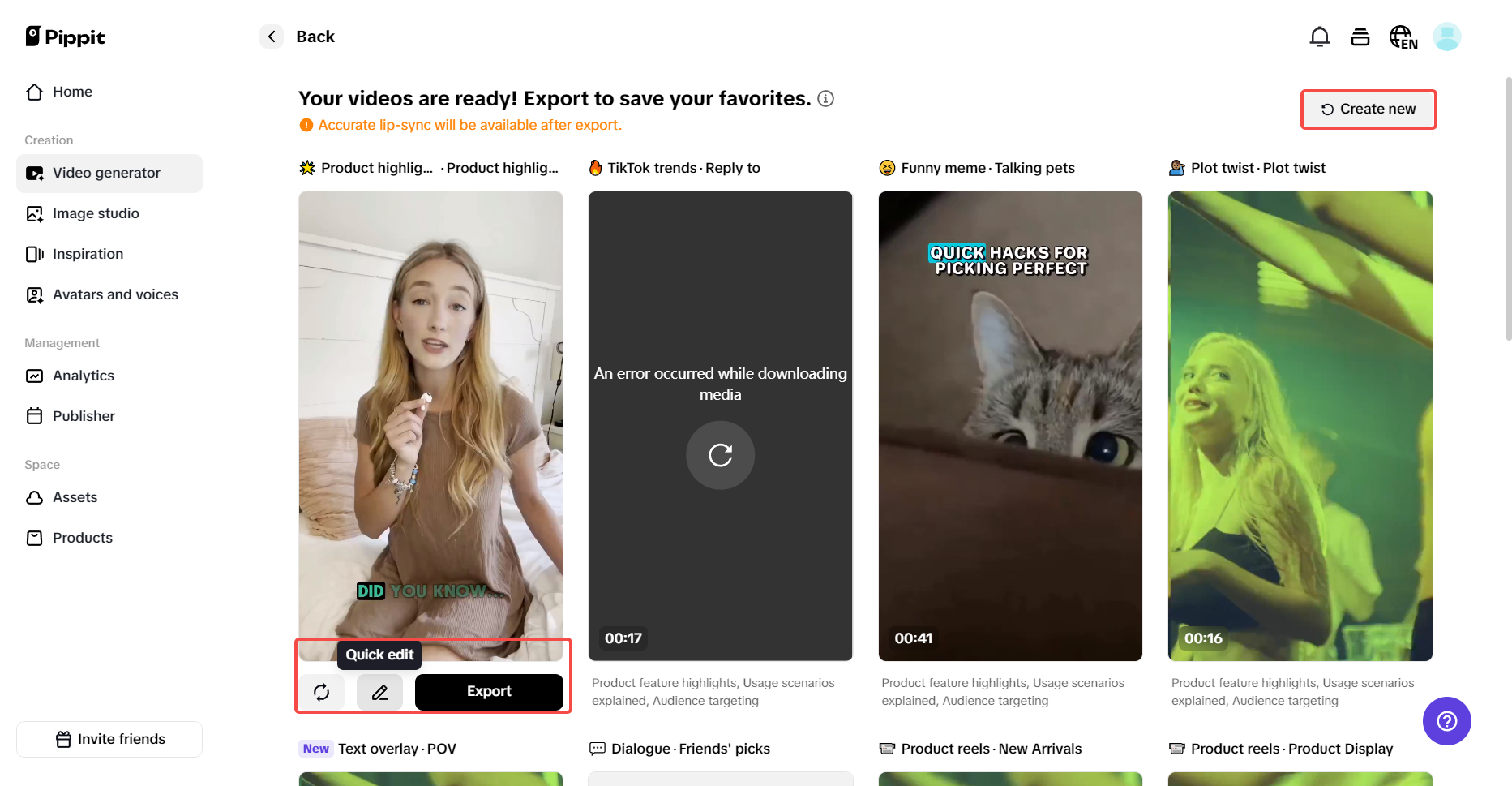Open Products from the sidebar

tap(109, 538)
